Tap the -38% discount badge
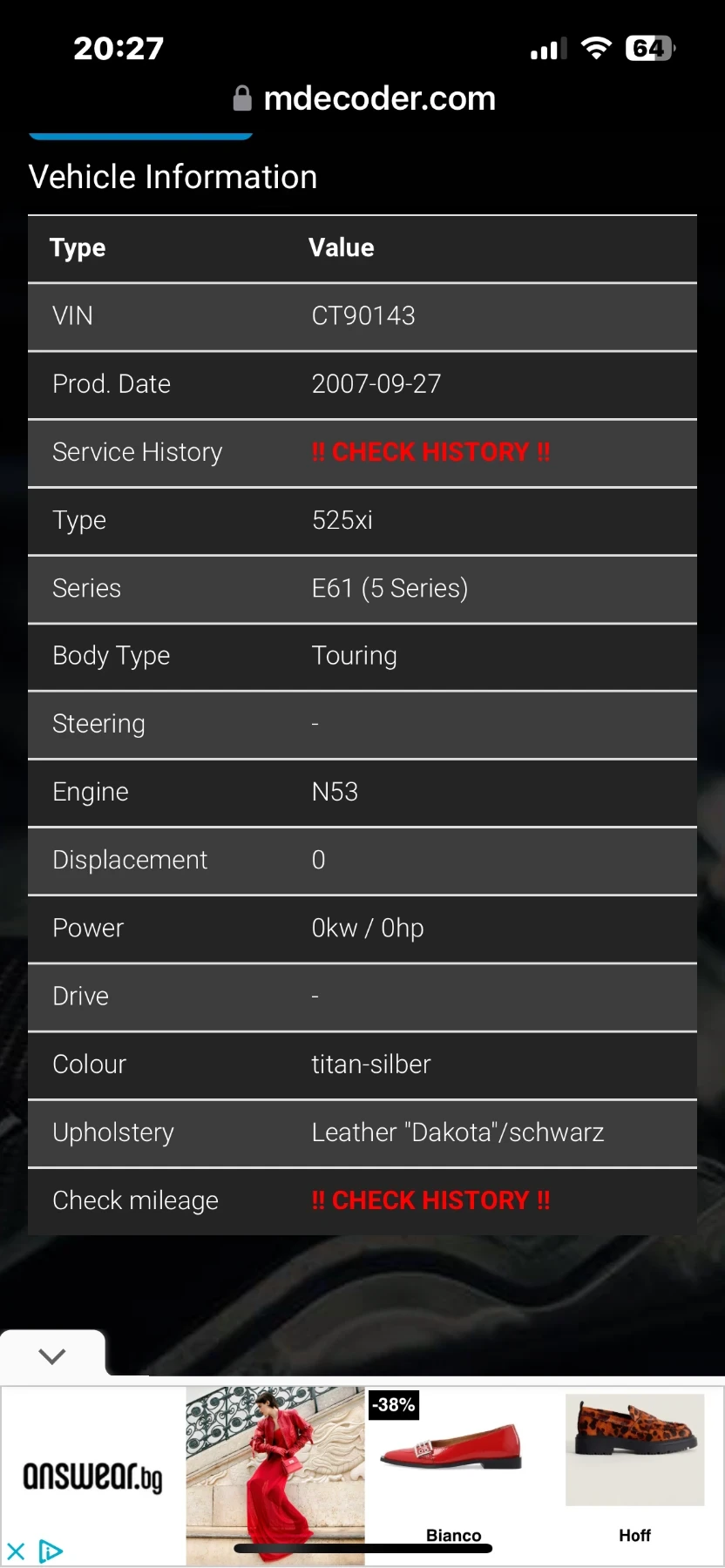Image resolution: width=725 pixels, height=1568 pixels. pos(394,1404)
